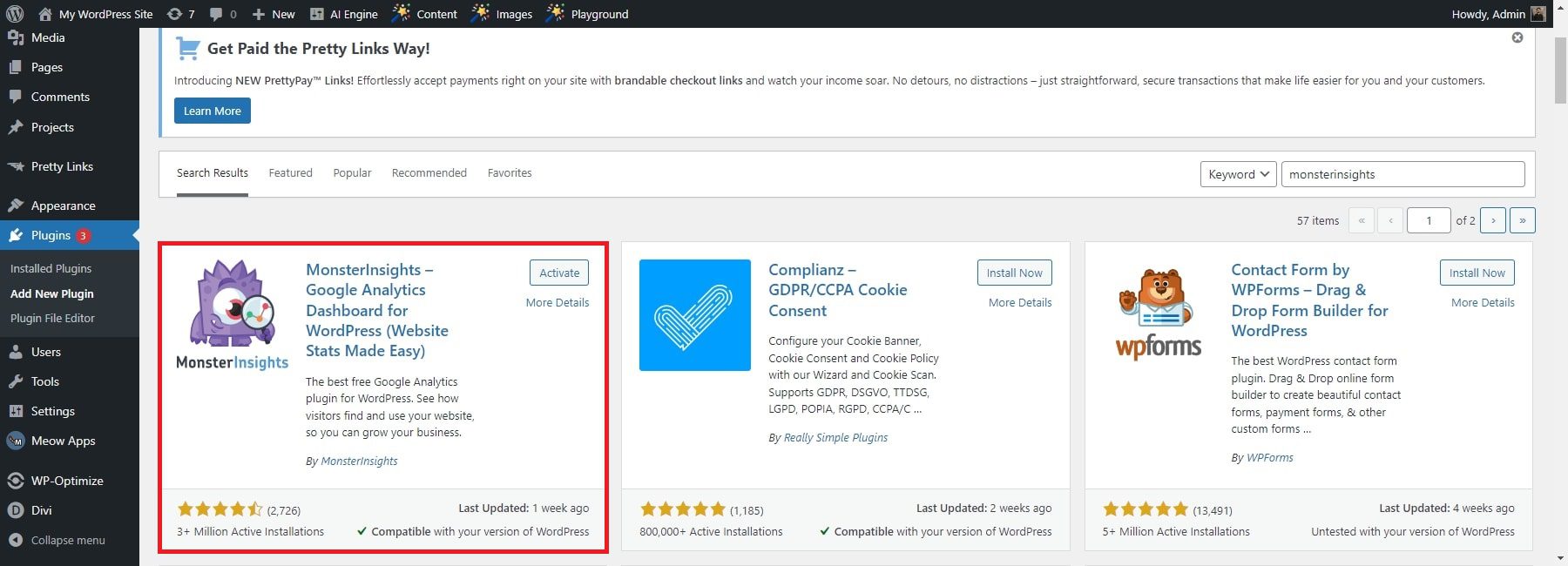
Task: Switch to the Popular plugins tab
Action: 352,172
